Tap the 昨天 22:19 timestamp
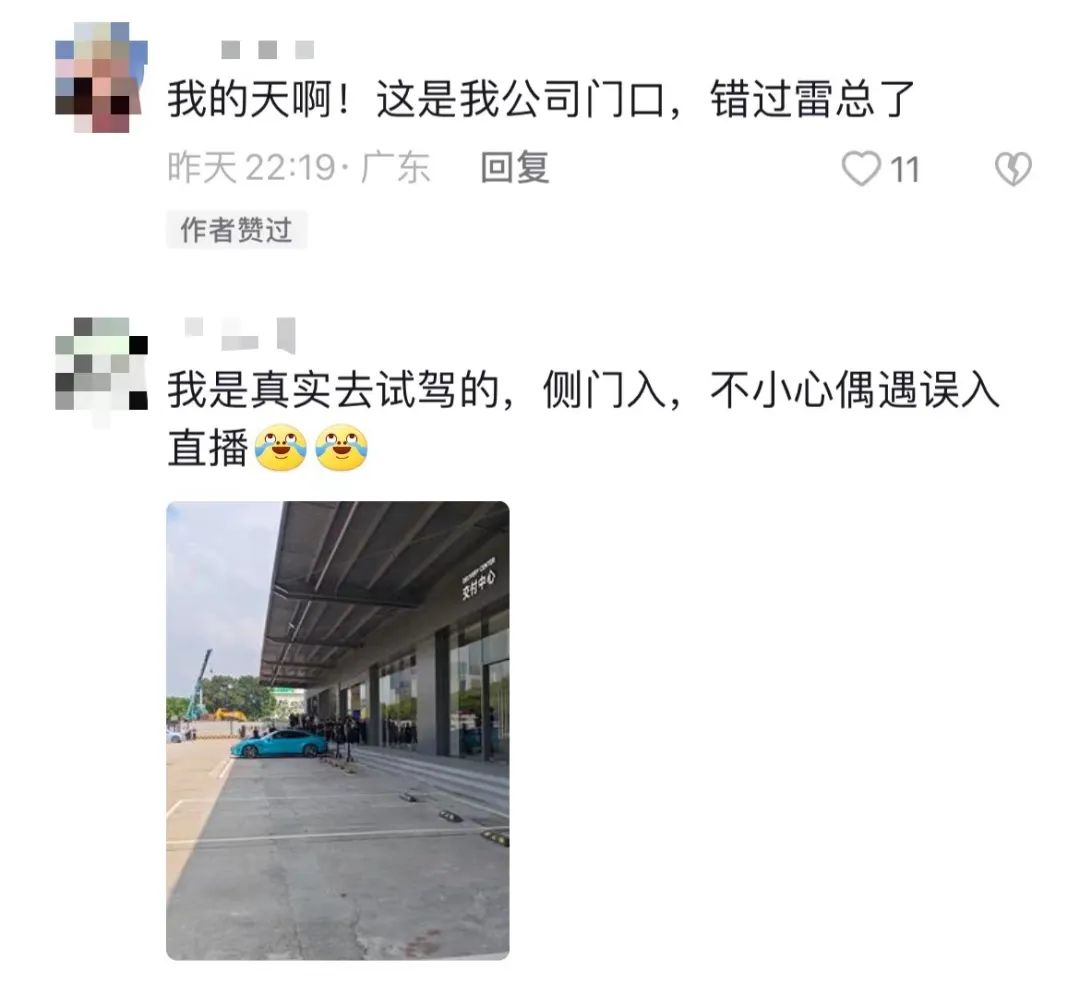1080x983 pixels. tap(251, 168)
